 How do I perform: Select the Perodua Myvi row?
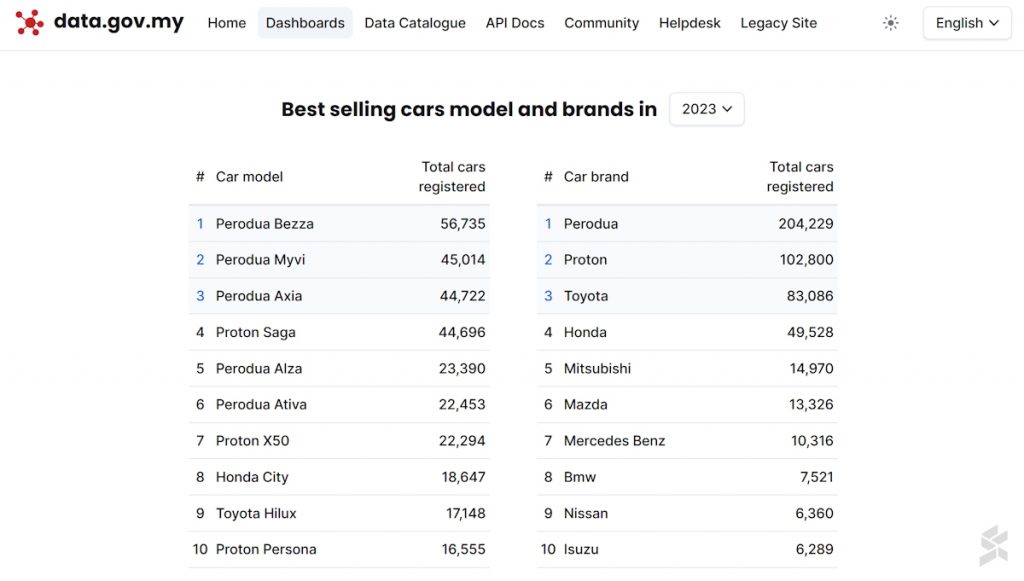339,260
